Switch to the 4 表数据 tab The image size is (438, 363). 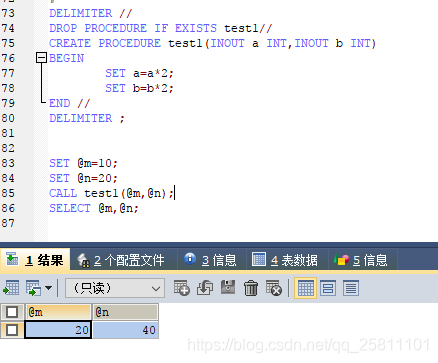tap(285, 260)
